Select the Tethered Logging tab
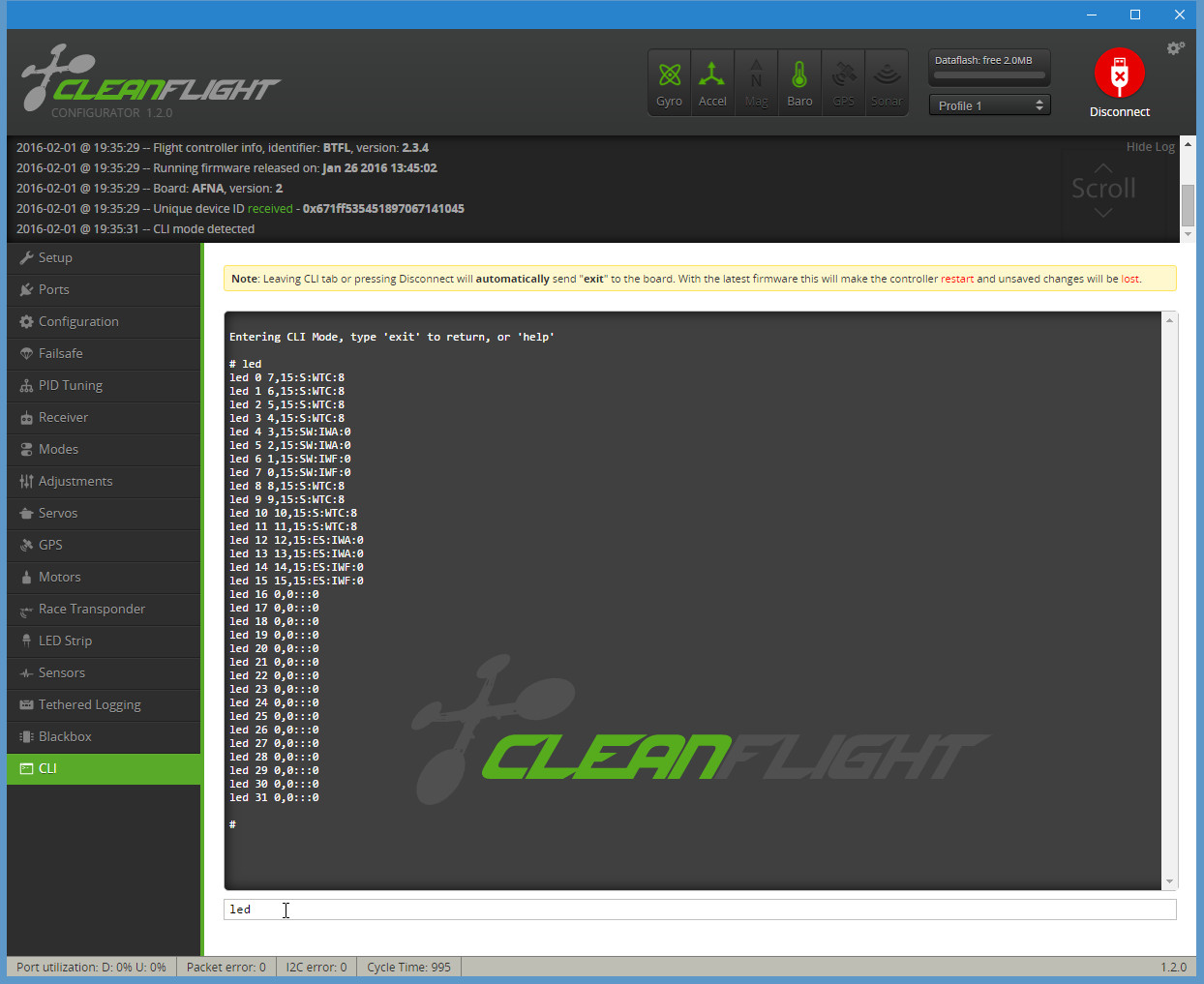Screen dimensions: 1204x984 (104, 705)
